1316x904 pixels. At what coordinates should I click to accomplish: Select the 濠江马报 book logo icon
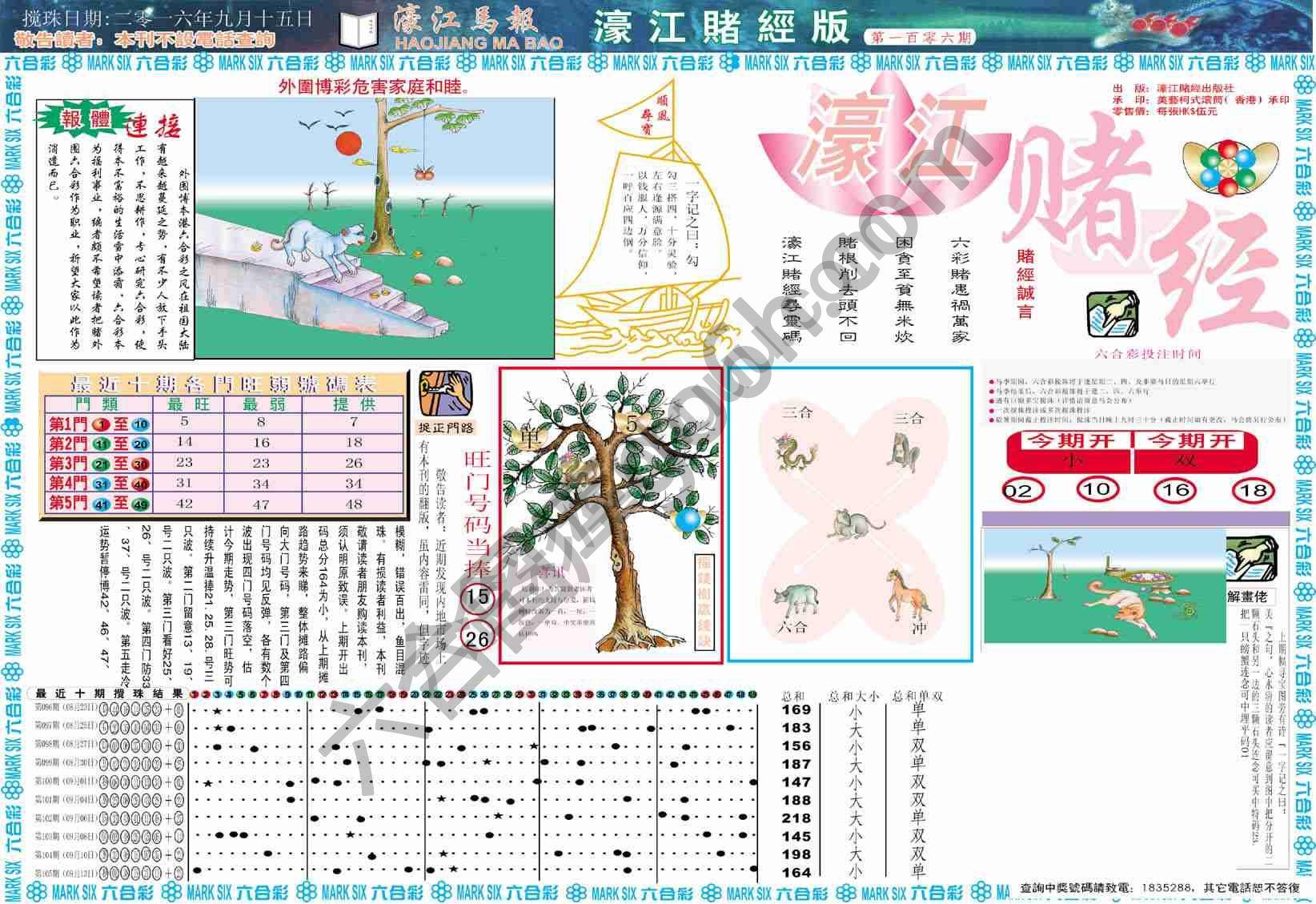[358, 26]
